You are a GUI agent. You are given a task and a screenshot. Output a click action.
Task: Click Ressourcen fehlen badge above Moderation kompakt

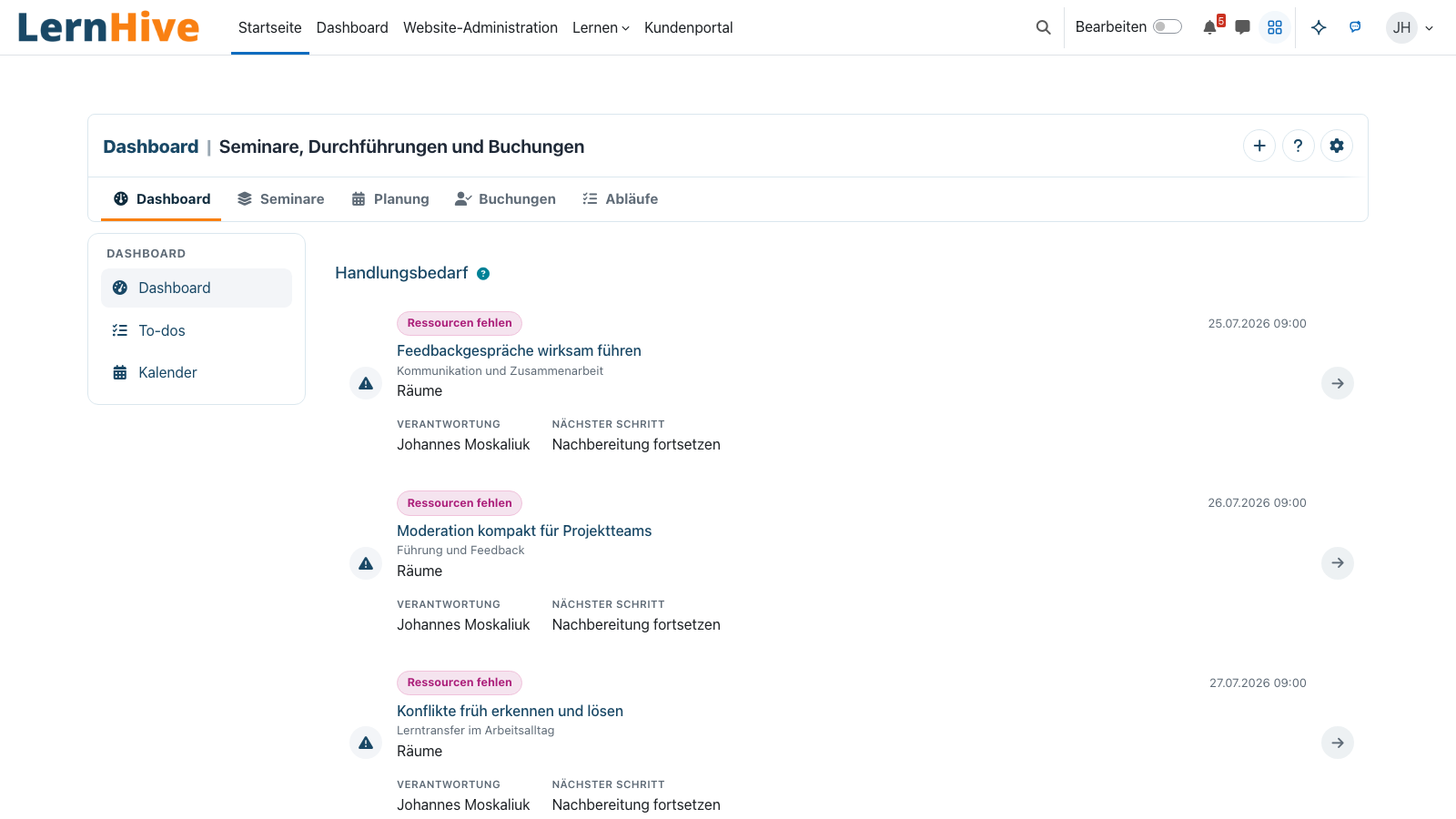460,503
